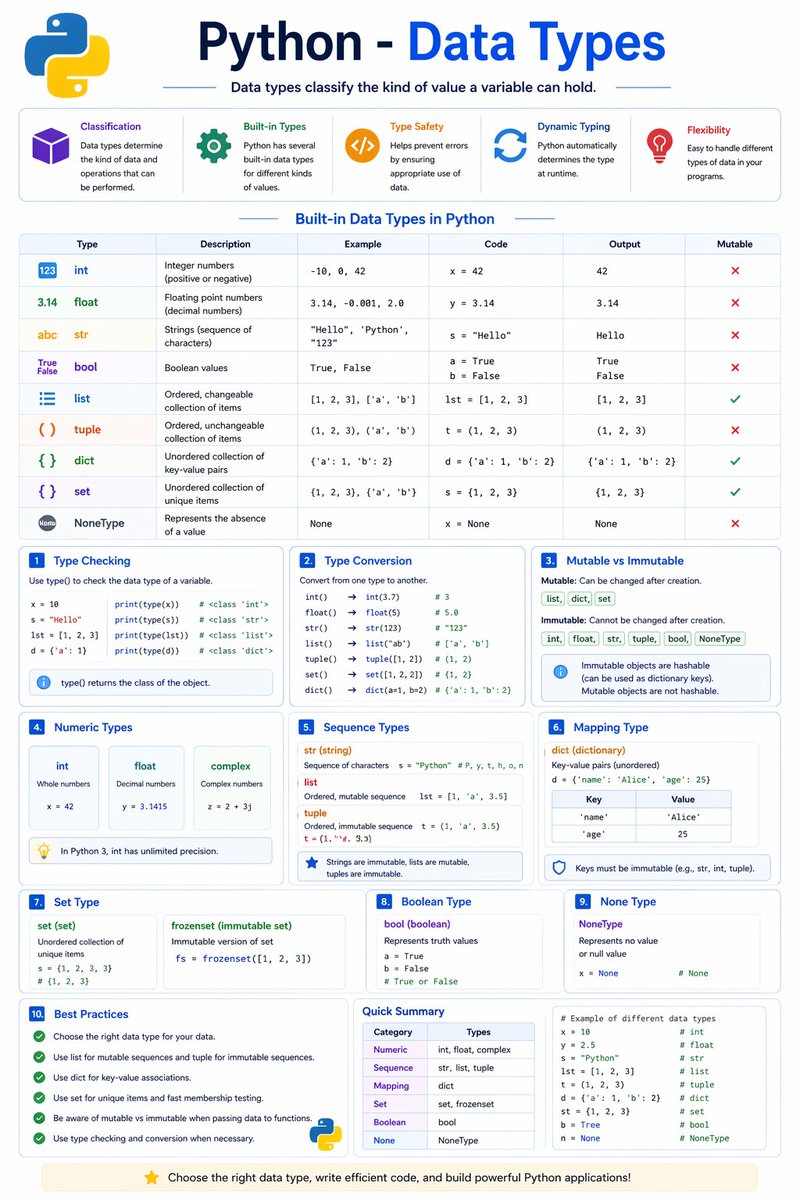The image size is (800, 1200).
Task: Click the 'float' chip in the Immutable list
Action: coord(582,638)
